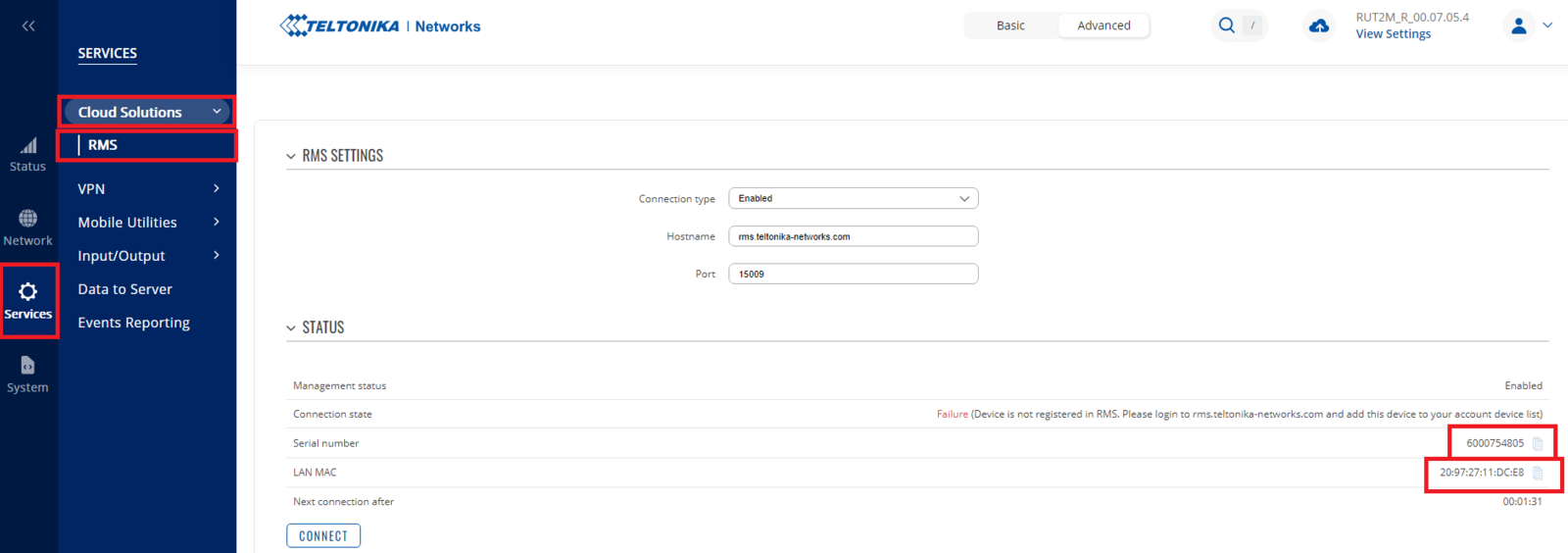Image resolution: width=1568 pixels, height=553 pixels.
Task: Open the Status section icon
Action: 28,146
